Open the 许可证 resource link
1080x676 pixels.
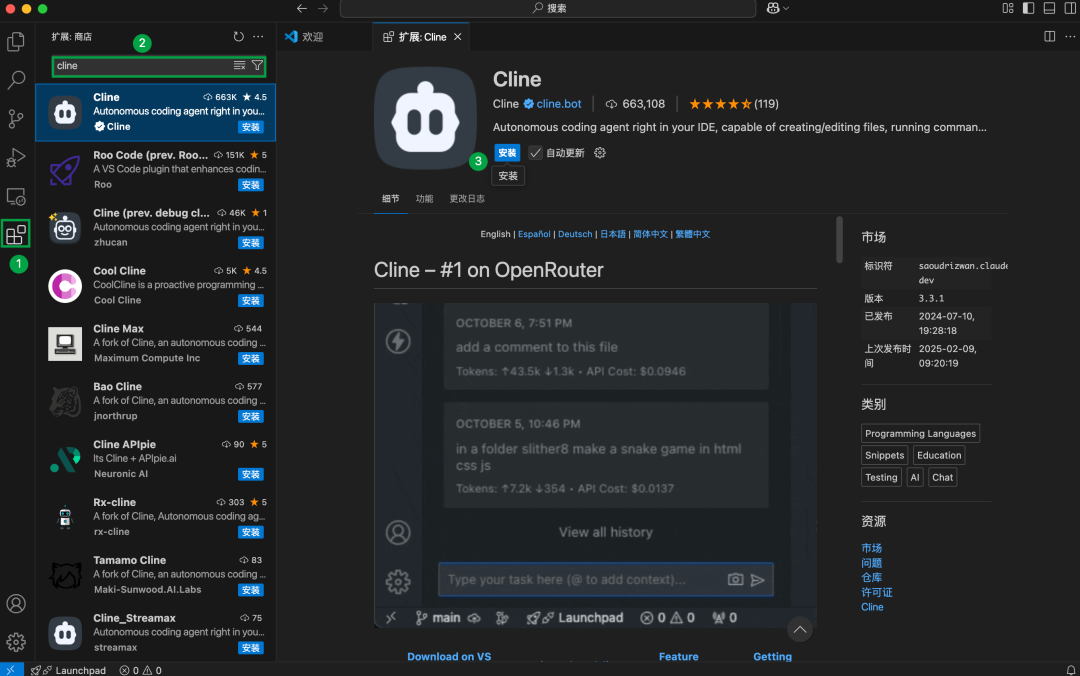877,593
